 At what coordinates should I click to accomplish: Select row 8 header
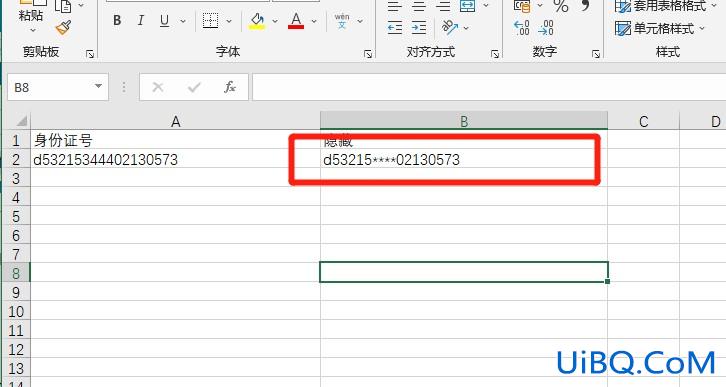click(16, 273)
